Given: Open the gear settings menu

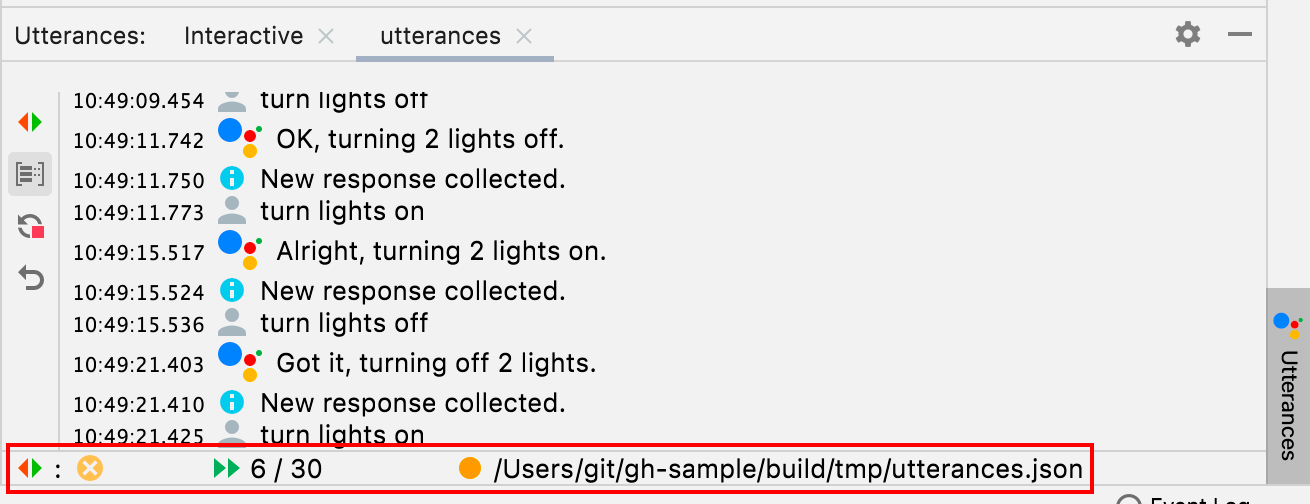Looking at the screenshot, I should (1188, 35).
